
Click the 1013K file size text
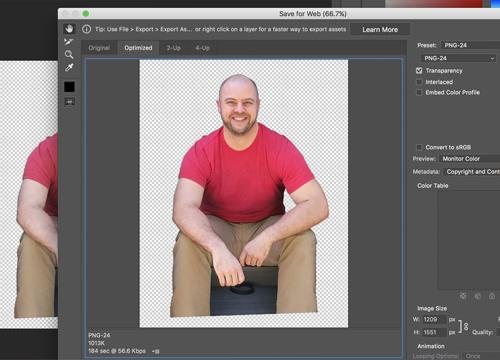click(x=96, y=343)
